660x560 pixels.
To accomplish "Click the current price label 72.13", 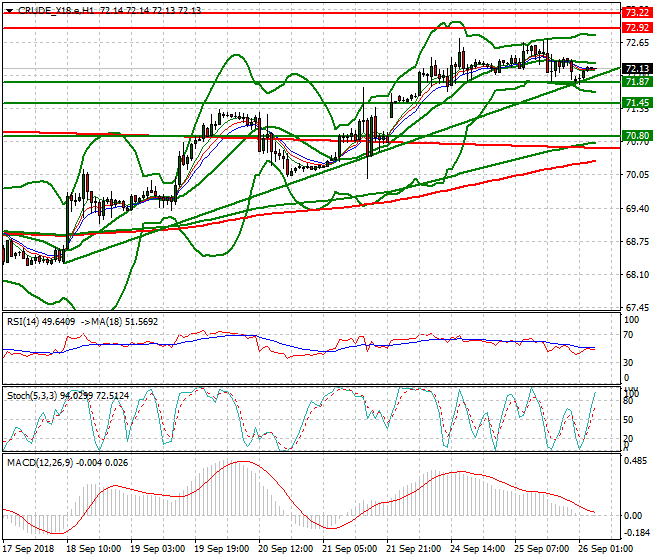I will 637,69.
